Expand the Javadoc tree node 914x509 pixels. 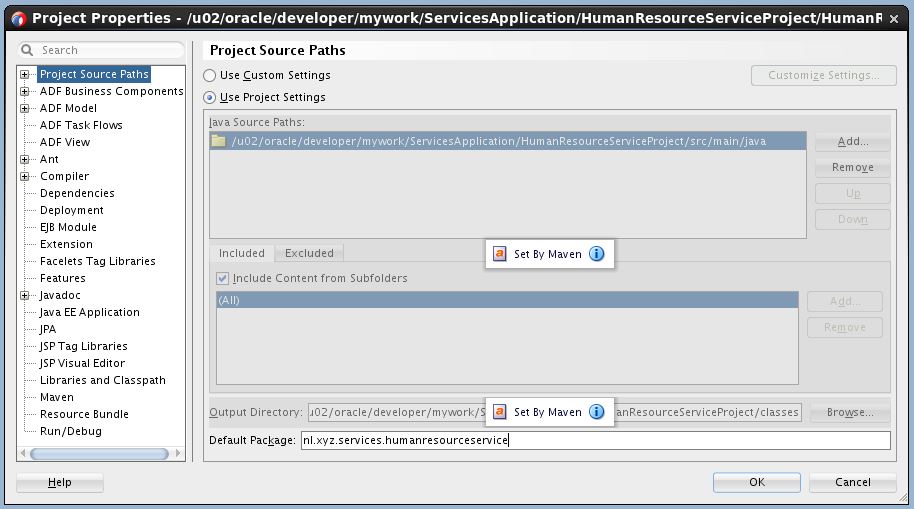point(25,295)
